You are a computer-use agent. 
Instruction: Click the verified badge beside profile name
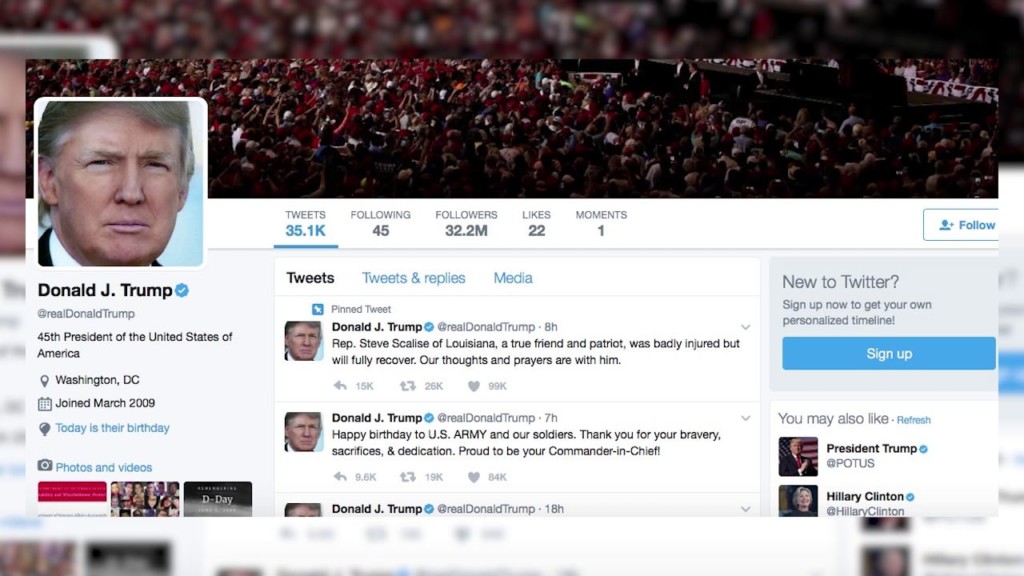(182, 291)
